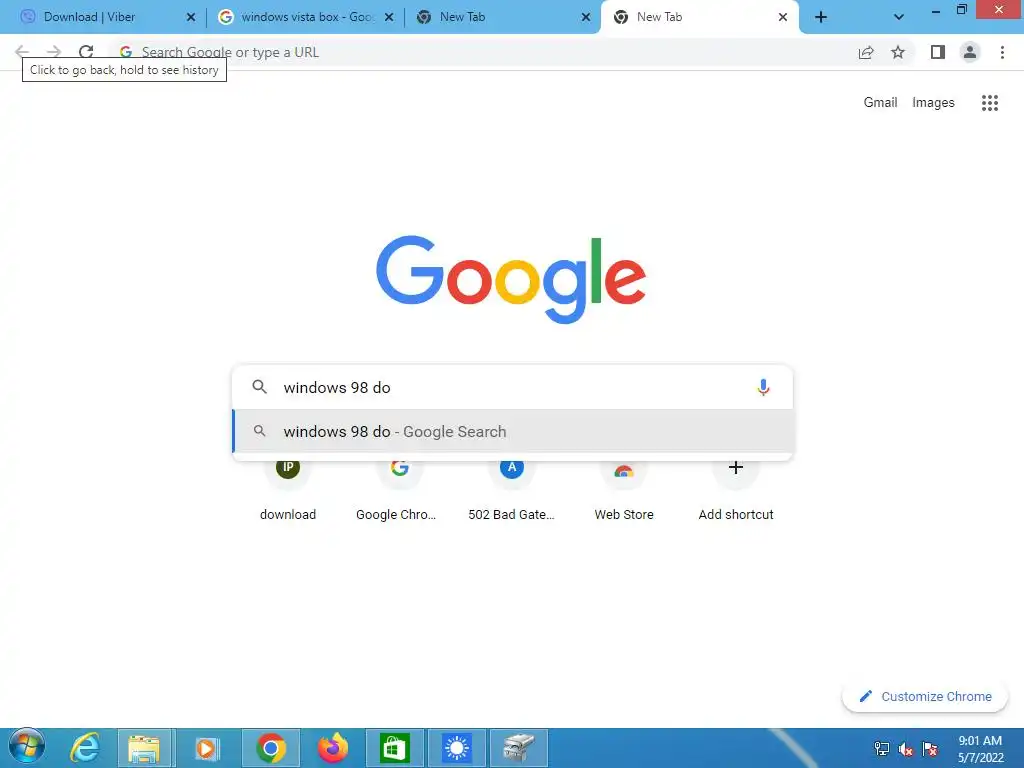Launch Internet Explorer from the taskbar
Screen dimensions: 1024x768
coord(85,748)
